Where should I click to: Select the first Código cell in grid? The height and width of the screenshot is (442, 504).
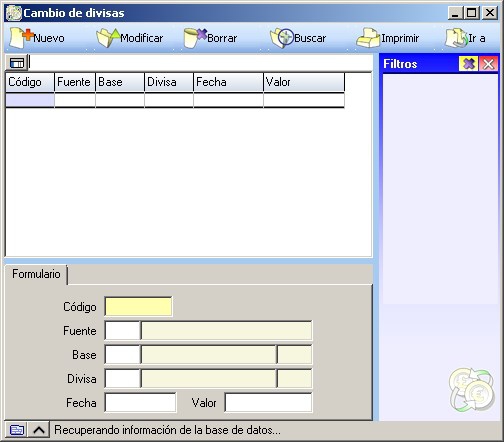[x=30, y=100]
